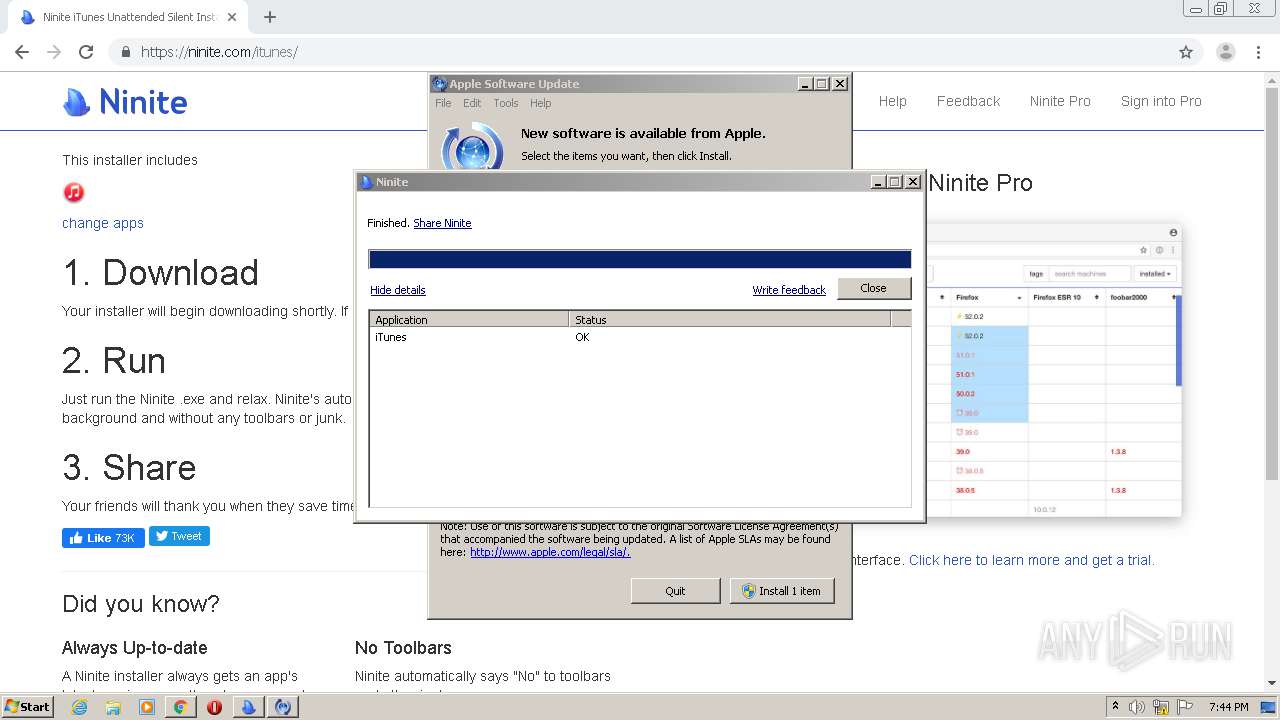Click the red iTunes app icon

[73, 192]
